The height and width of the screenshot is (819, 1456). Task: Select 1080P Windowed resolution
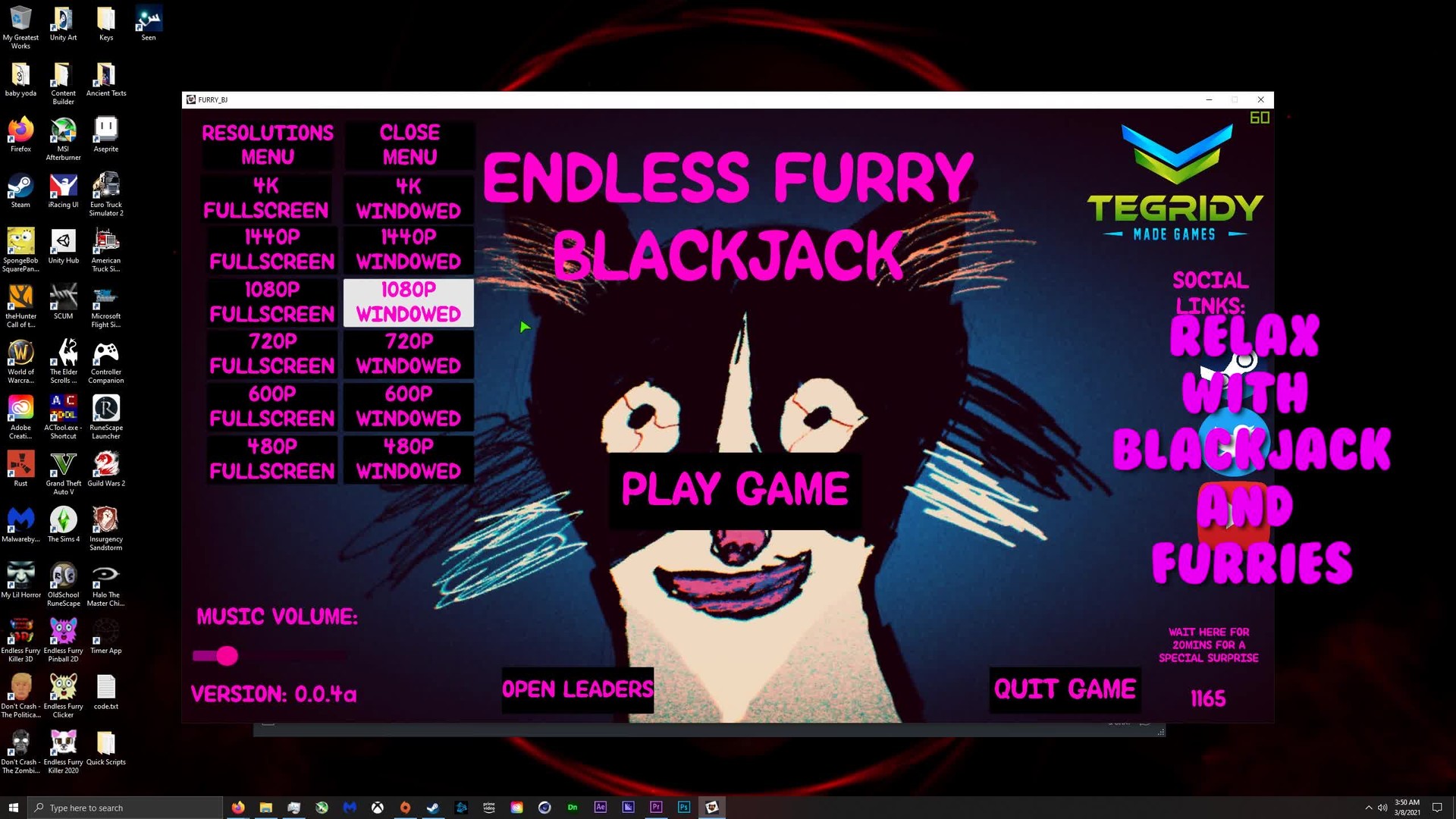tap(408, 302)
